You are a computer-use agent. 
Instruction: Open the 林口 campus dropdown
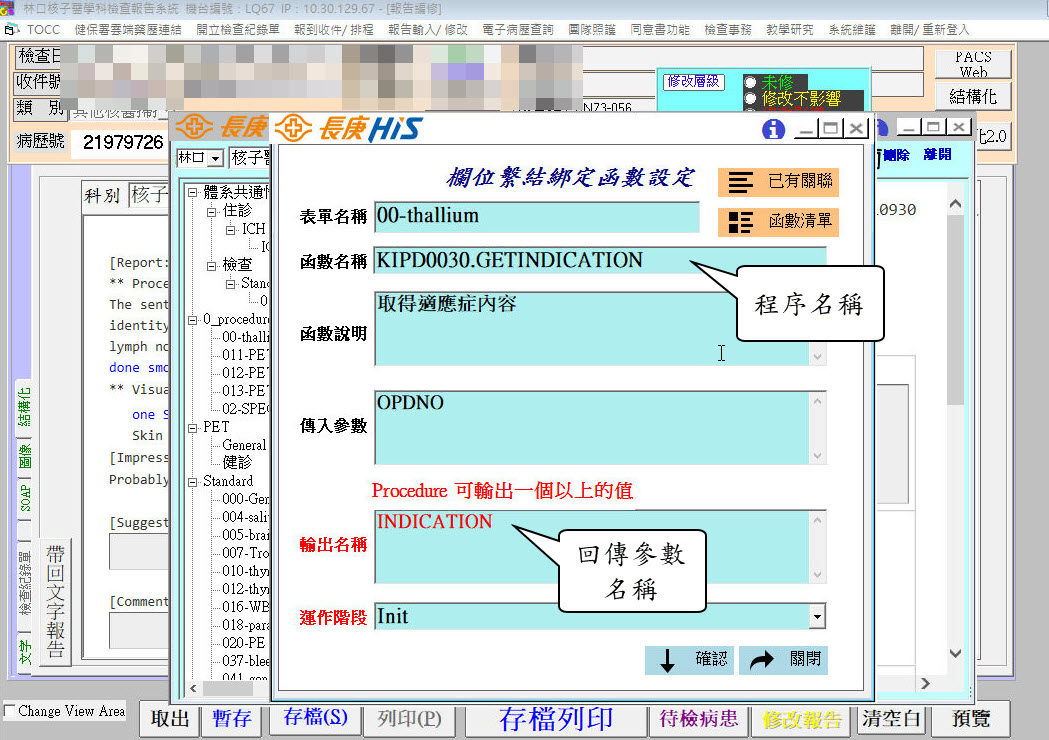215,159
